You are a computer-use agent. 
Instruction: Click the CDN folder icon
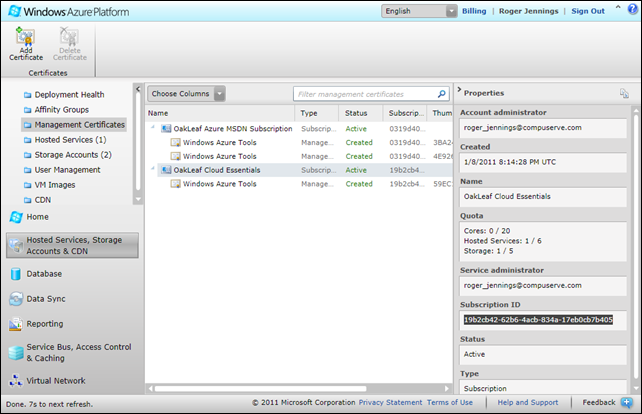point(27,200)
